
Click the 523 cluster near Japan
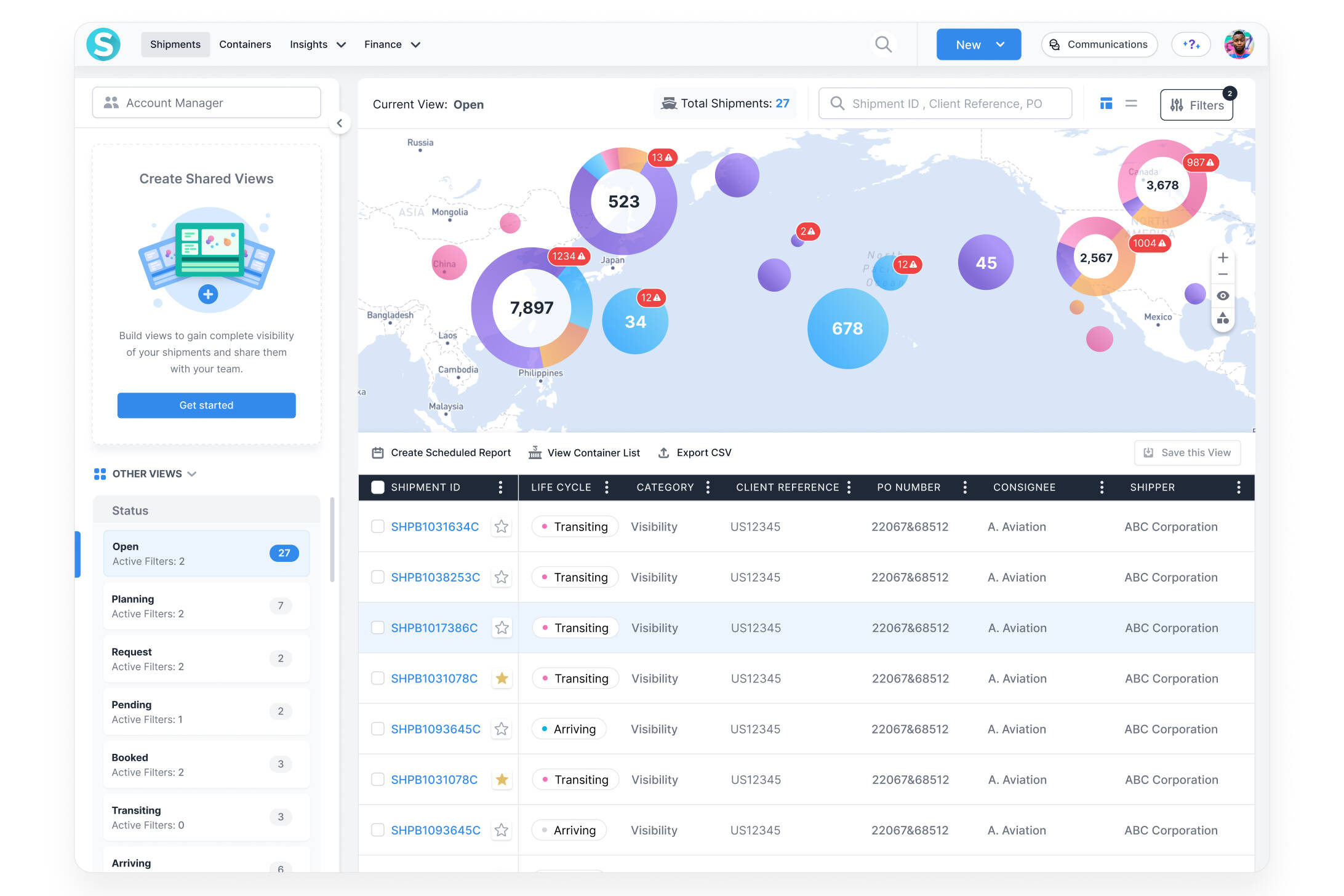point(623,201)
